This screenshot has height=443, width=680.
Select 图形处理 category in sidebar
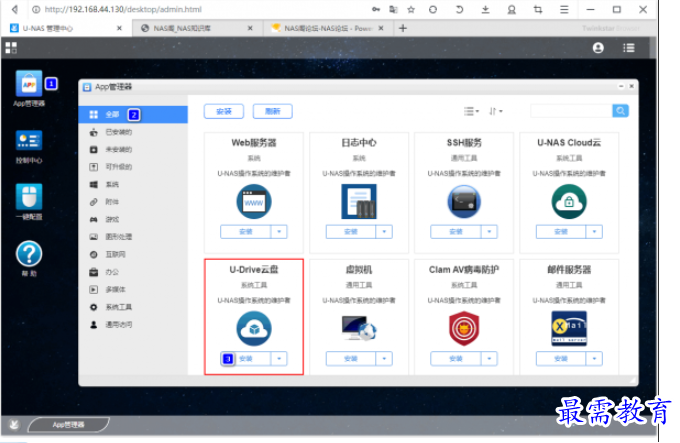click(x=133, y=237)
